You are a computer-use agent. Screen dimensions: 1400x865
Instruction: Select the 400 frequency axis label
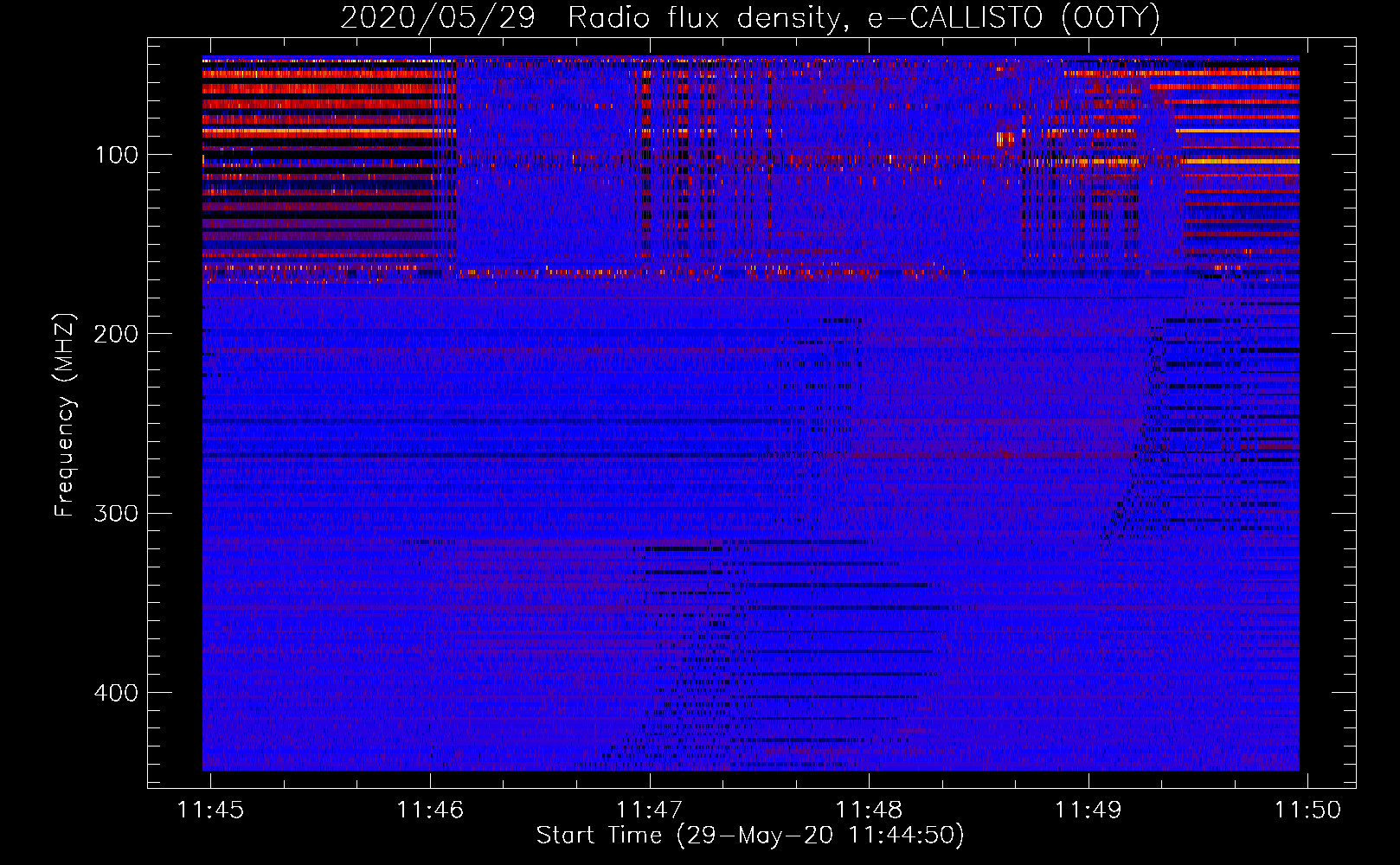116,693
